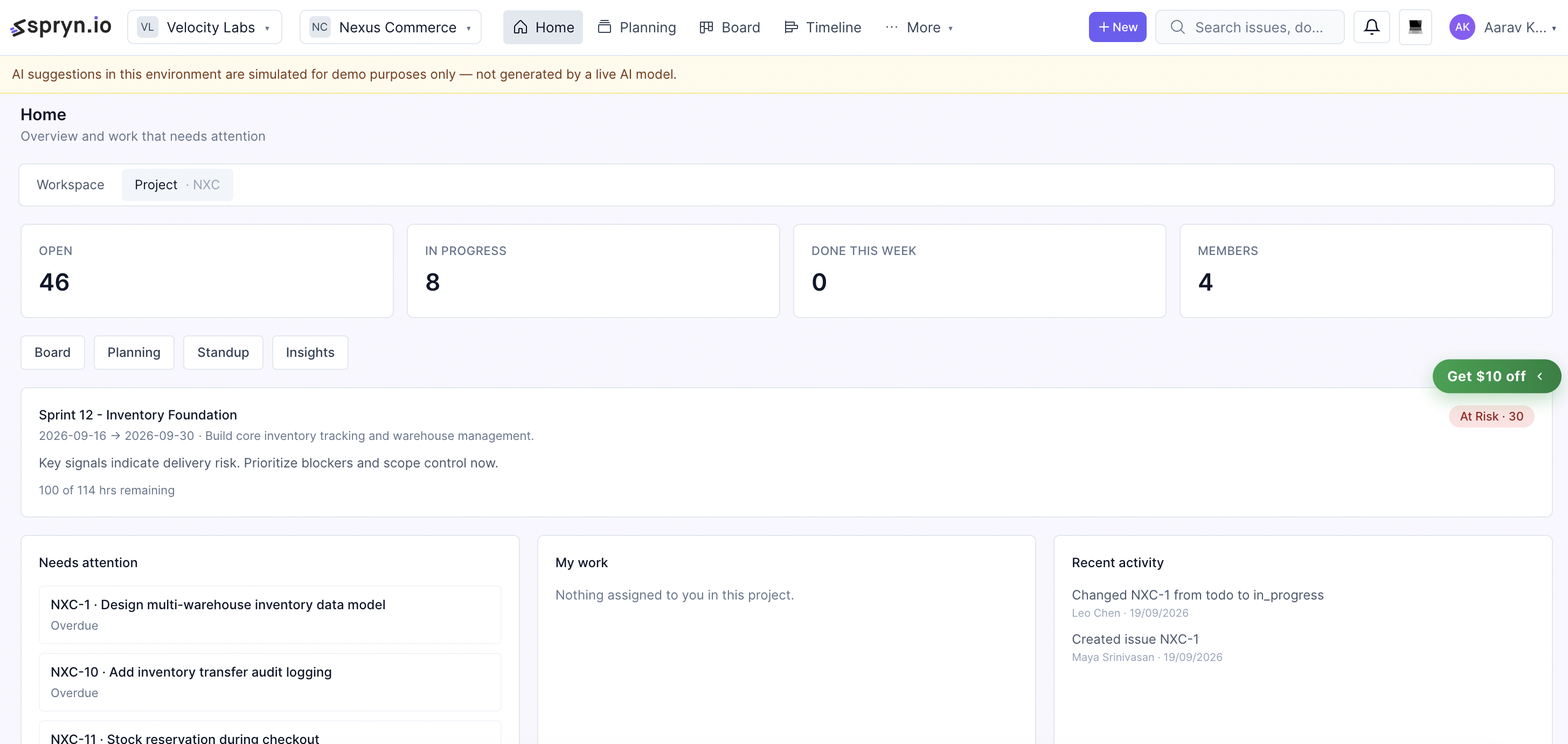
Task: Focus the Search issues field
Action: pyautogui.click(x=1250, y=27)
